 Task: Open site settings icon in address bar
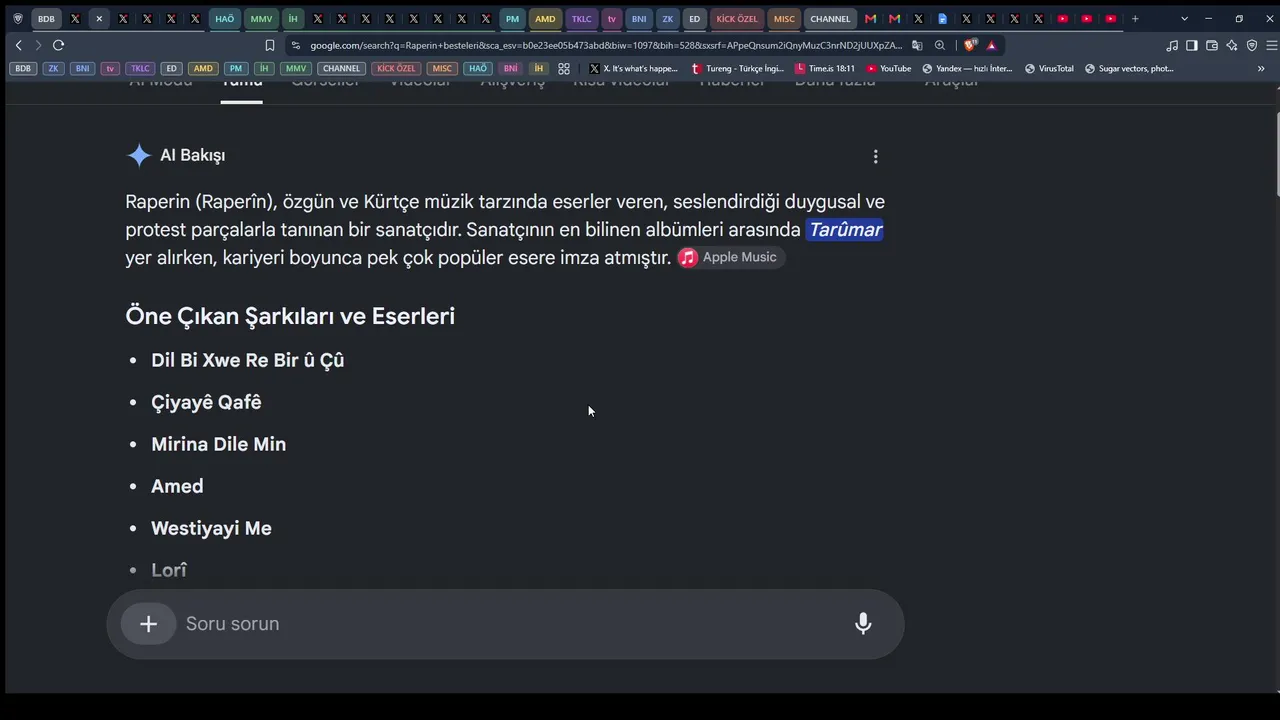295,45
